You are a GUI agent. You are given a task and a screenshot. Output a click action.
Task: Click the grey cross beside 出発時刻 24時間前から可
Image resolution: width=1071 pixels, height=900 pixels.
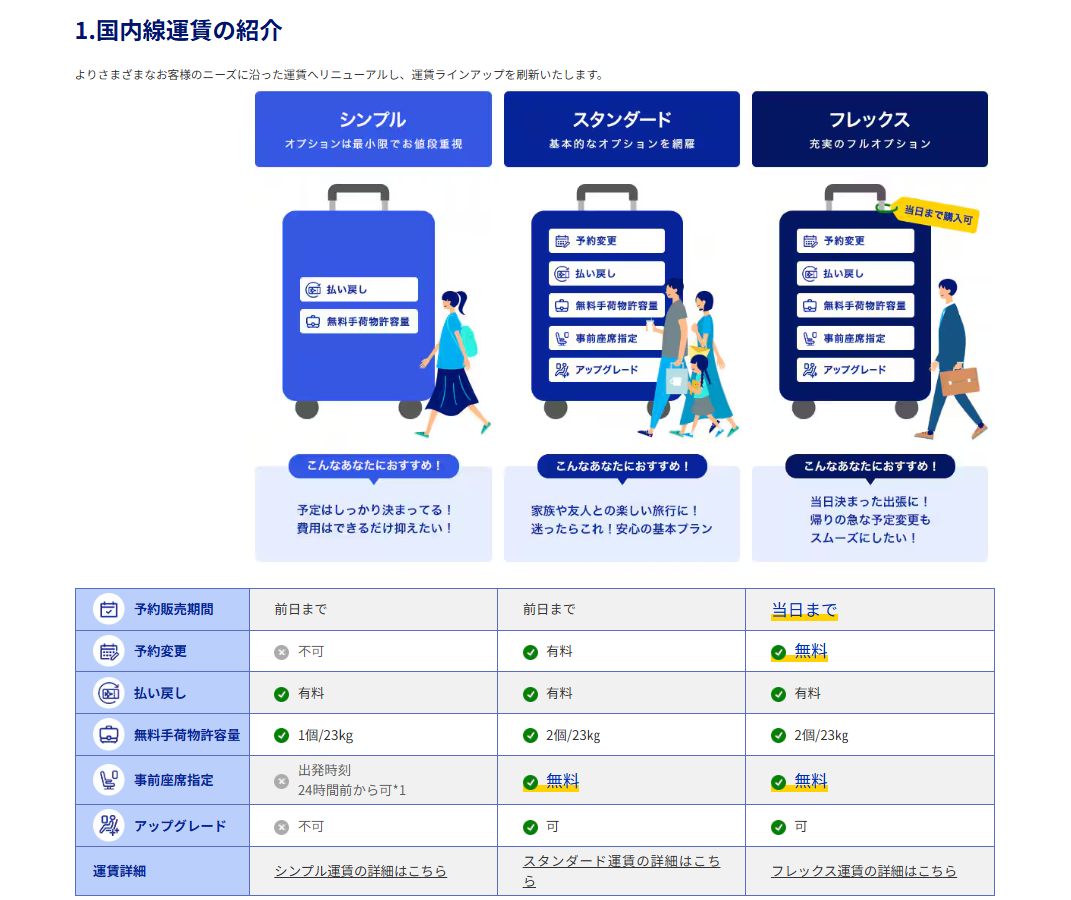tap(281, 781)
